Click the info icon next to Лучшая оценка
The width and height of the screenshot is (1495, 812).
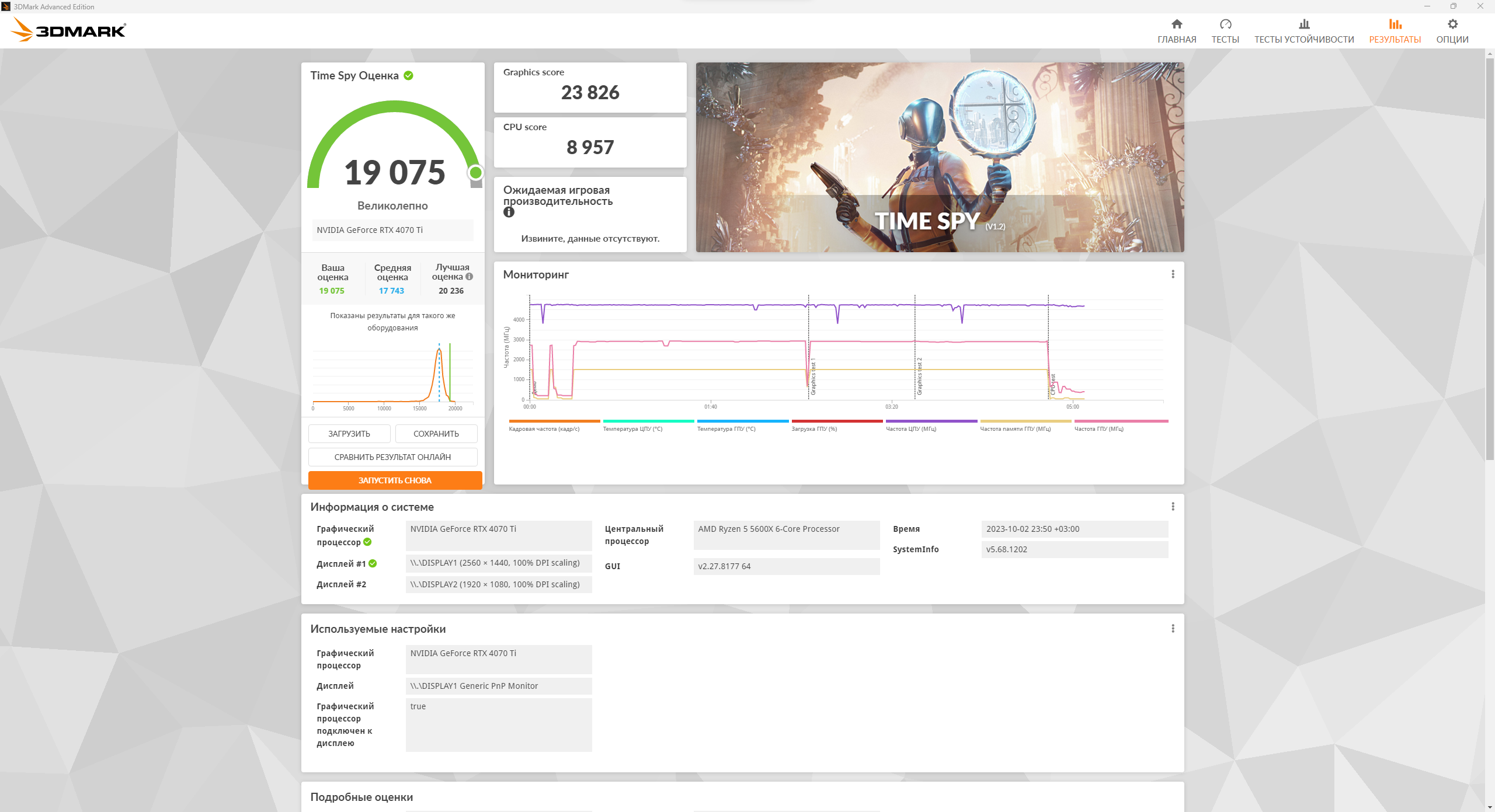(469, 277)
